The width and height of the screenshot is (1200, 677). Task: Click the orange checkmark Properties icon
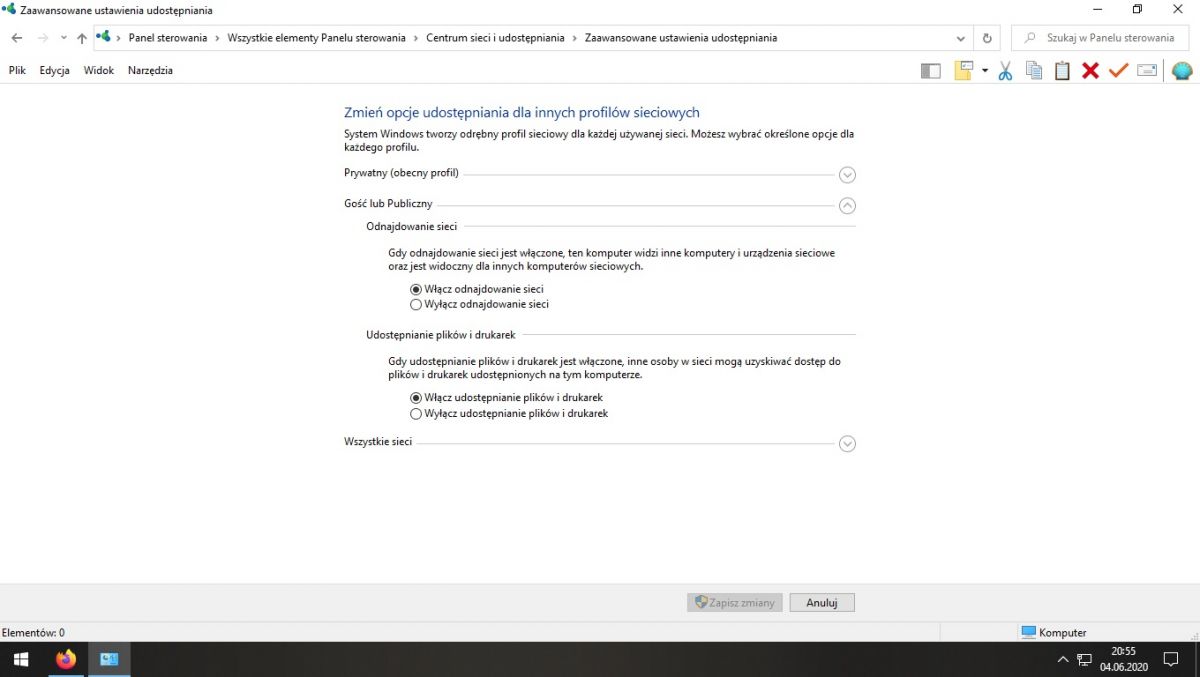click(x=1118, y=71)
